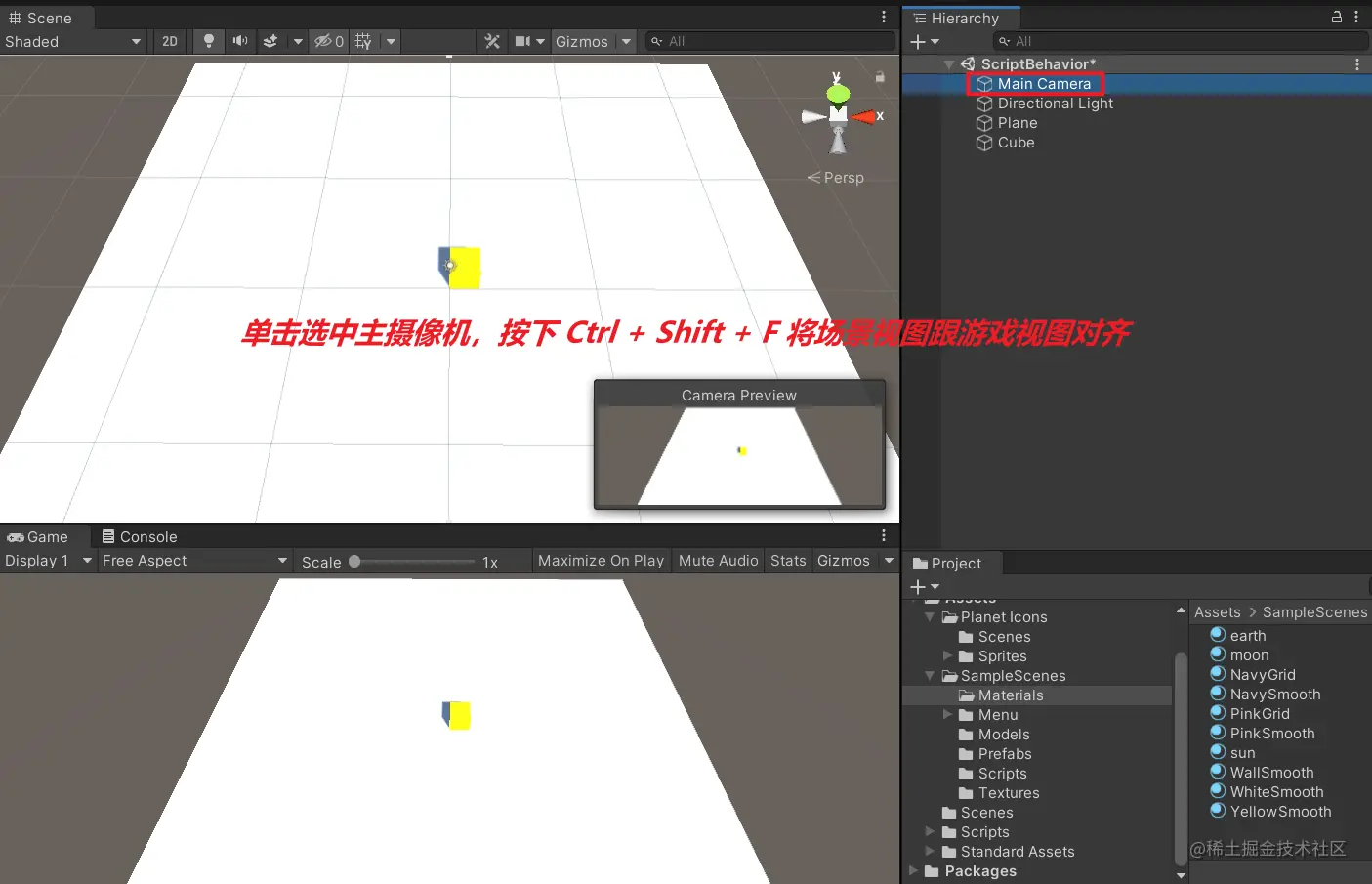Viewport: 1372px width, 884px height.
Task: Switch to the Console tab
Action: (x=140, y=537)
